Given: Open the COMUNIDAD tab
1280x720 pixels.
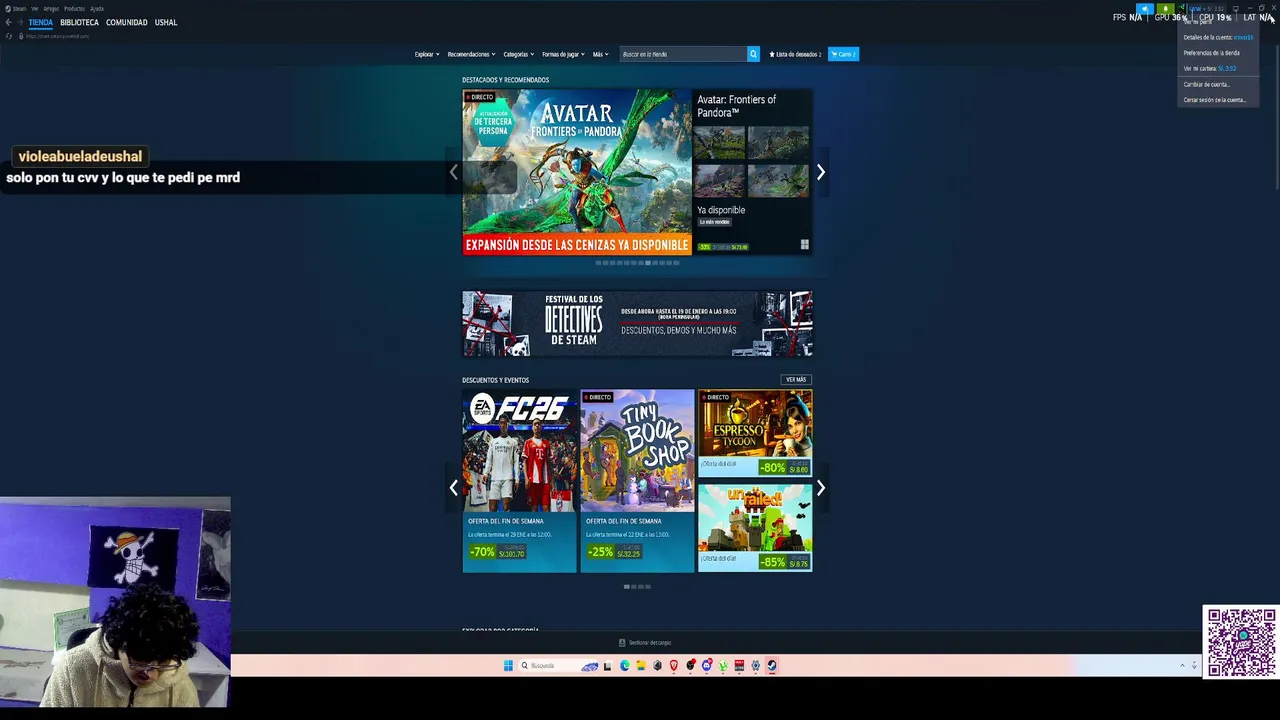Looking at the screenshot, I should (126, 22).
